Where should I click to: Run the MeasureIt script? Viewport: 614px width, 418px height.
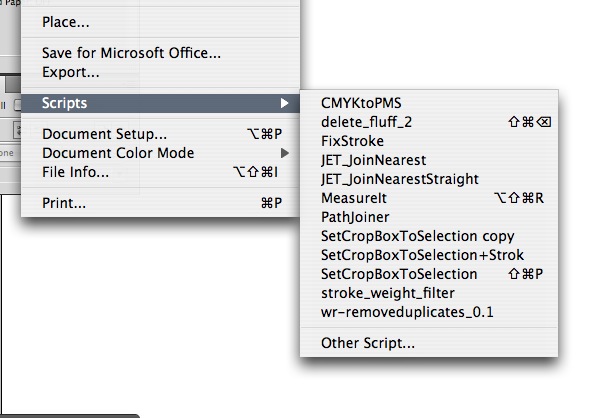(429, 198)
